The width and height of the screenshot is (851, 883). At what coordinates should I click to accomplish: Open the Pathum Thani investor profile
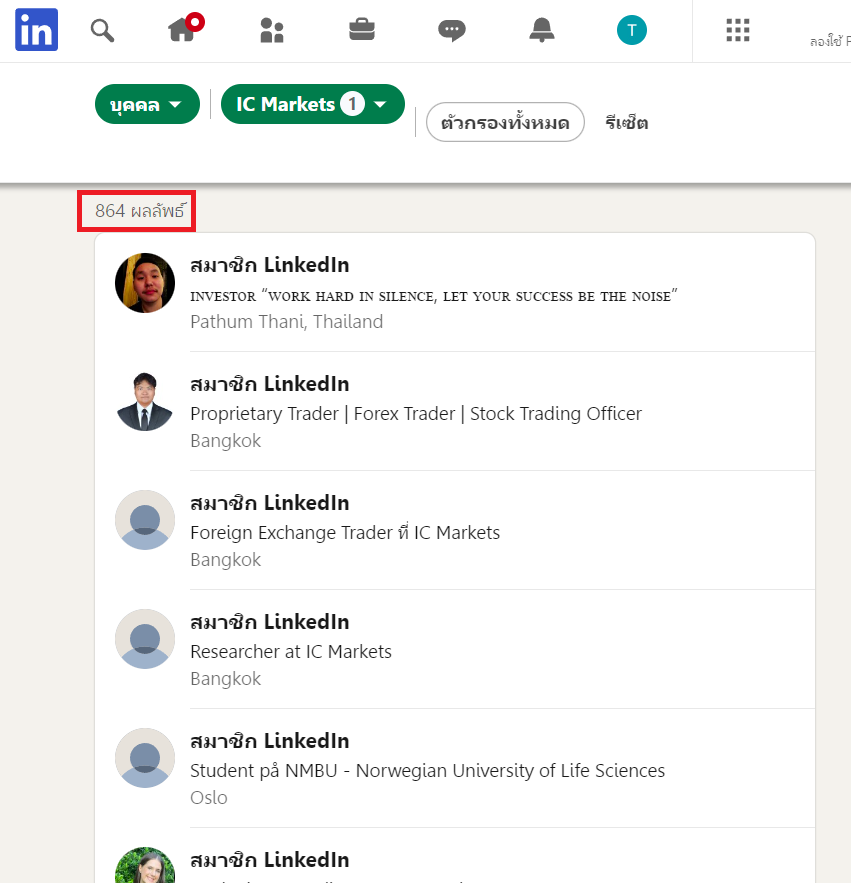coord(269,265)
